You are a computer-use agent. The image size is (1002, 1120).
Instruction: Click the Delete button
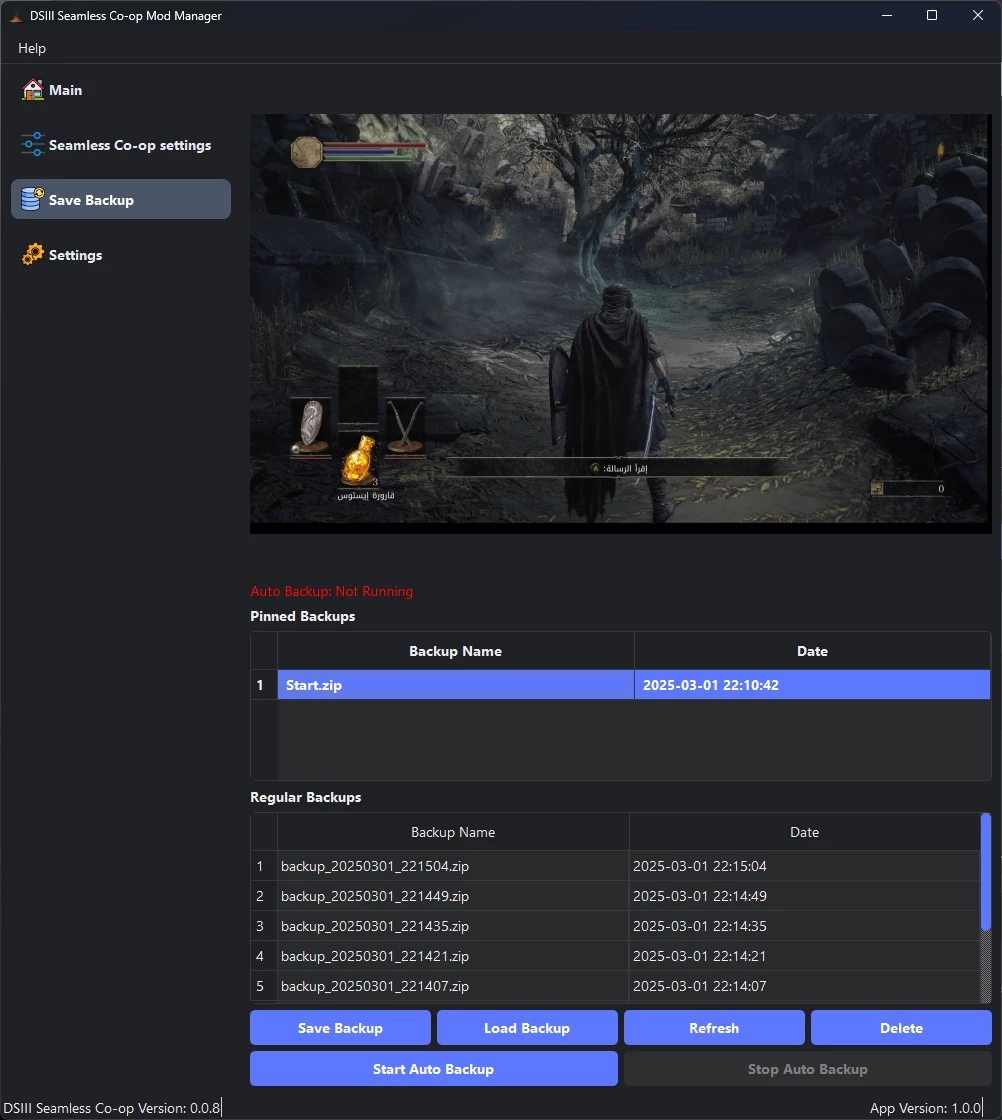click(x=901, y=1028)
